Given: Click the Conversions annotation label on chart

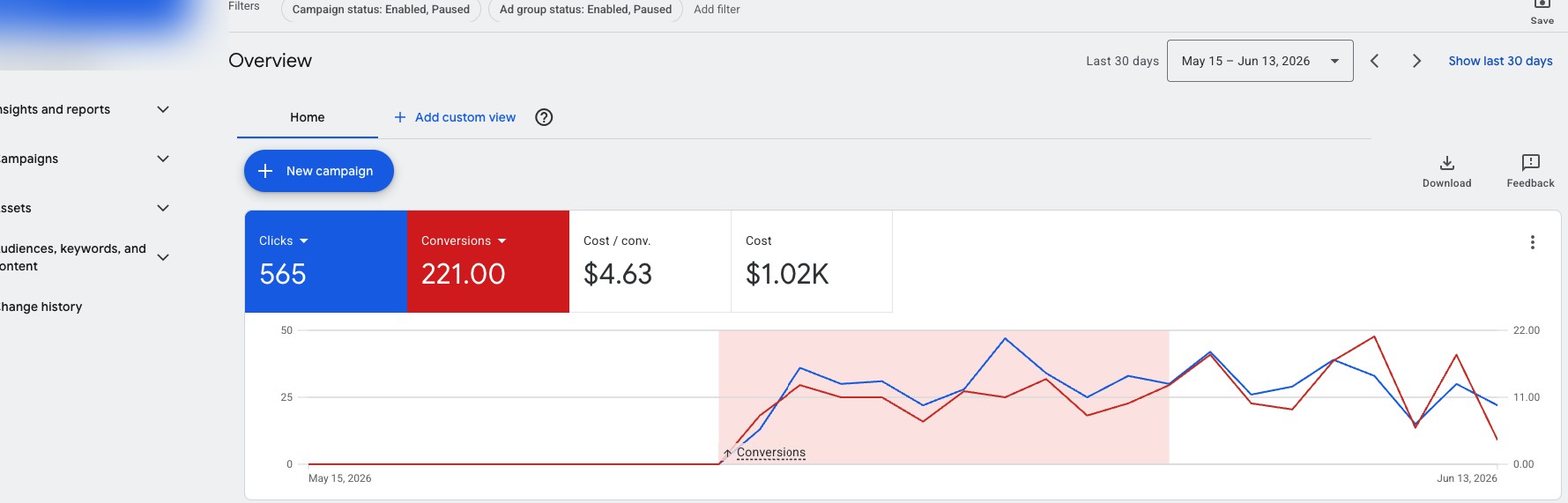Looking at the screenshot, I should point(770,453).
